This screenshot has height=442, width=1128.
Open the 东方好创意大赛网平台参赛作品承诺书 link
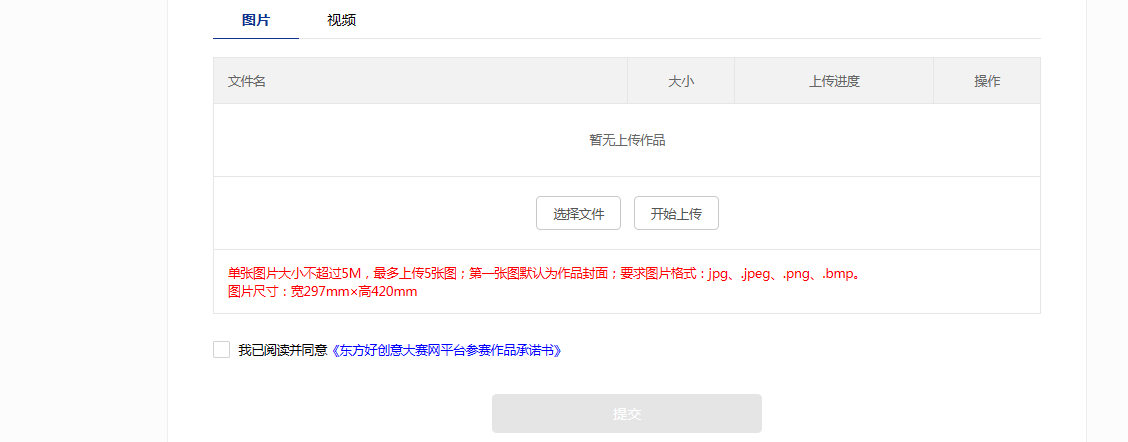[x=447, y=351]
